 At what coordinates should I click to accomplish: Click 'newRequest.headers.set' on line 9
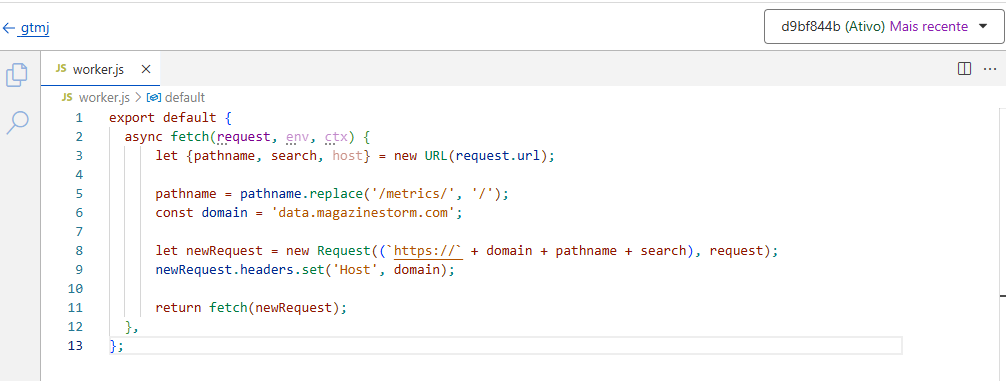240,270
